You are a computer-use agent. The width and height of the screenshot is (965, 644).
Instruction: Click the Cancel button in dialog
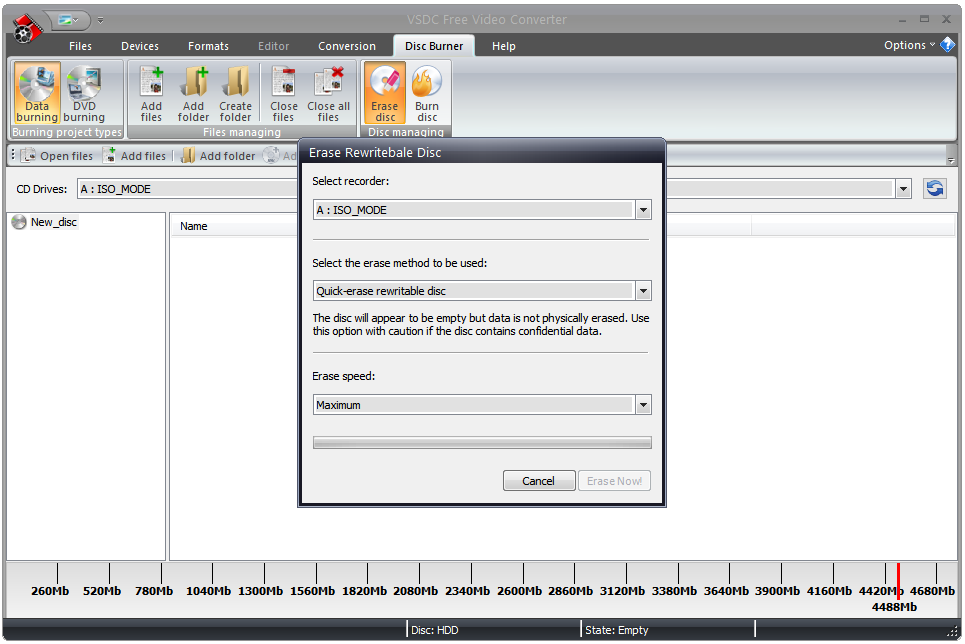[x=539, y=481]
